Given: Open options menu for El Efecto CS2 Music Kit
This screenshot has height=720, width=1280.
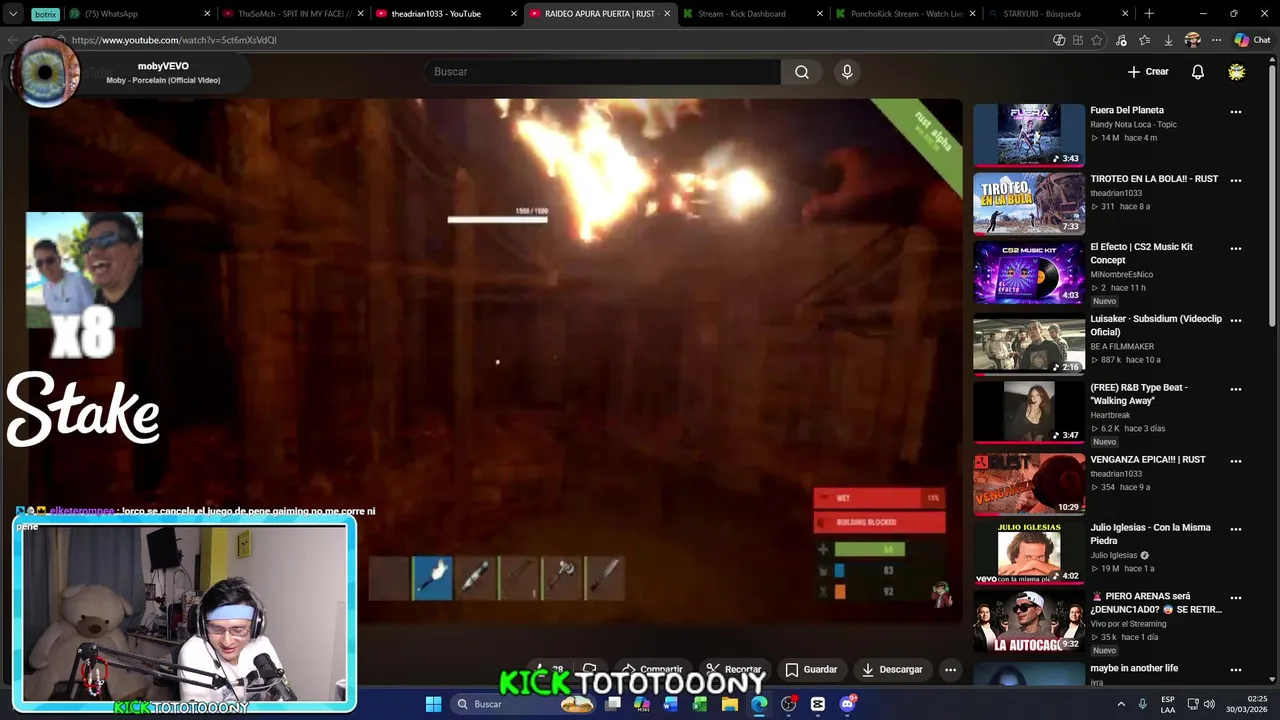Looking at the screenshot, I should (x=1236, y=249).
